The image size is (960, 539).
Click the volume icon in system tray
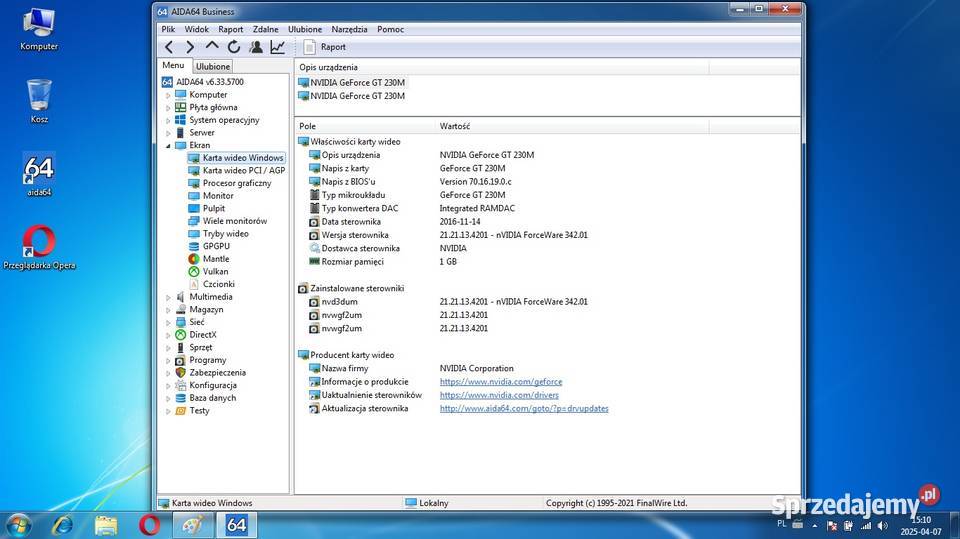tap(882, 526)
